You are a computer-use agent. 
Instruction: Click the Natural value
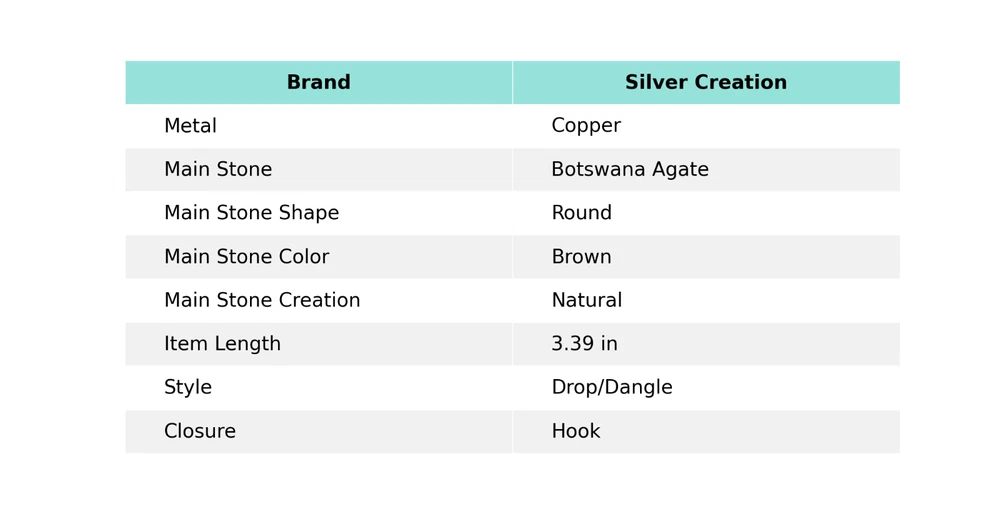(586, 301)
